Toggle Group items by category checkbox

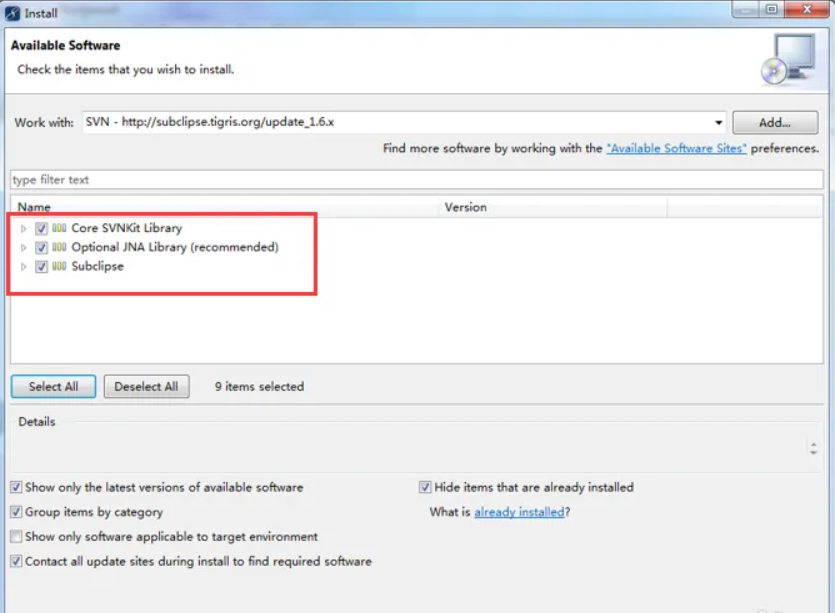17,512
